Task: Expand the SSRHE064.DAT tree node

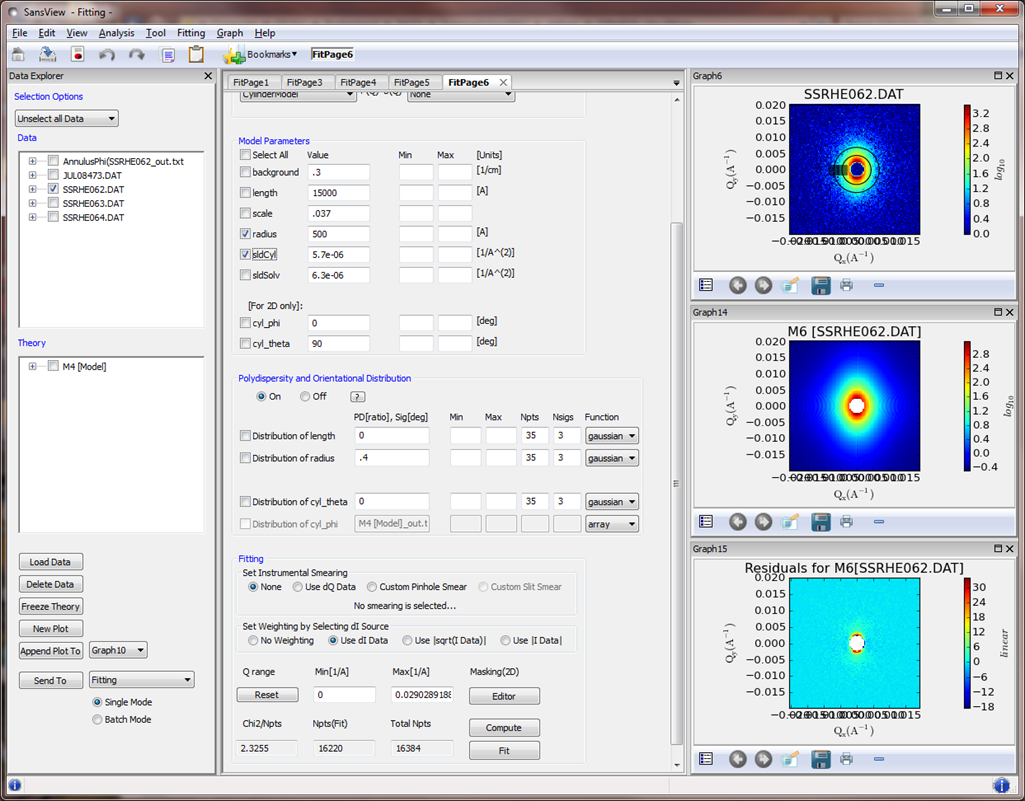Action: (32, 217)
